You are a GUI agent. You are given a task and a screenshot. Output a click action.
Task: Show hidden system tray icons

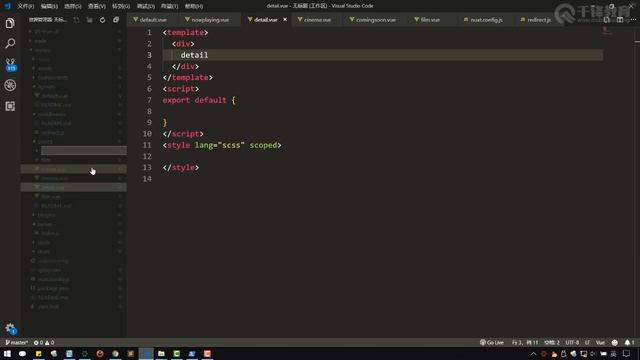[x=533, y=353]
